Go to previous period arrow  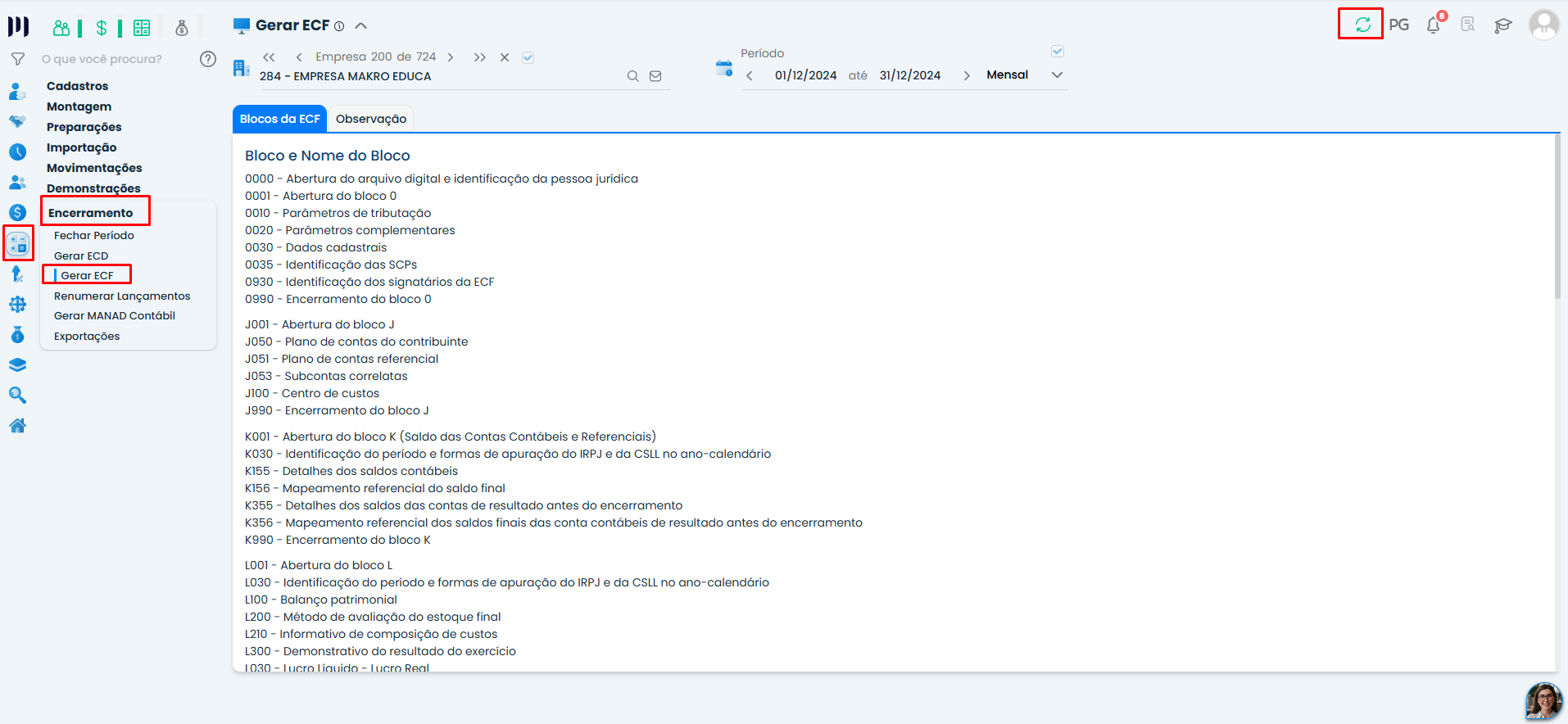click(x=750, y=75)
